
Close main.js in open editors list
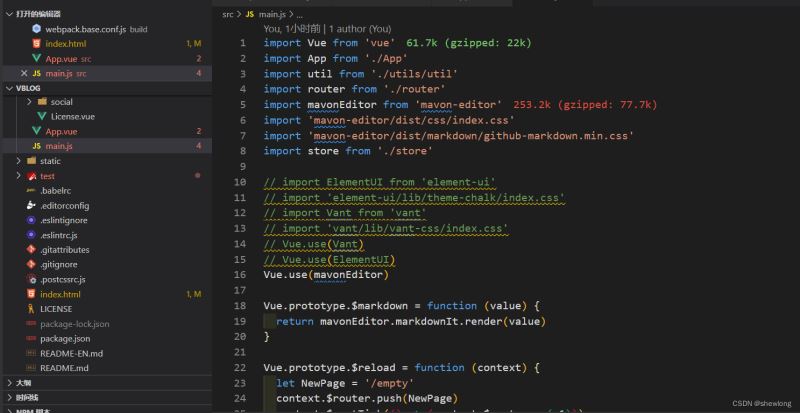tap(23, 74)
